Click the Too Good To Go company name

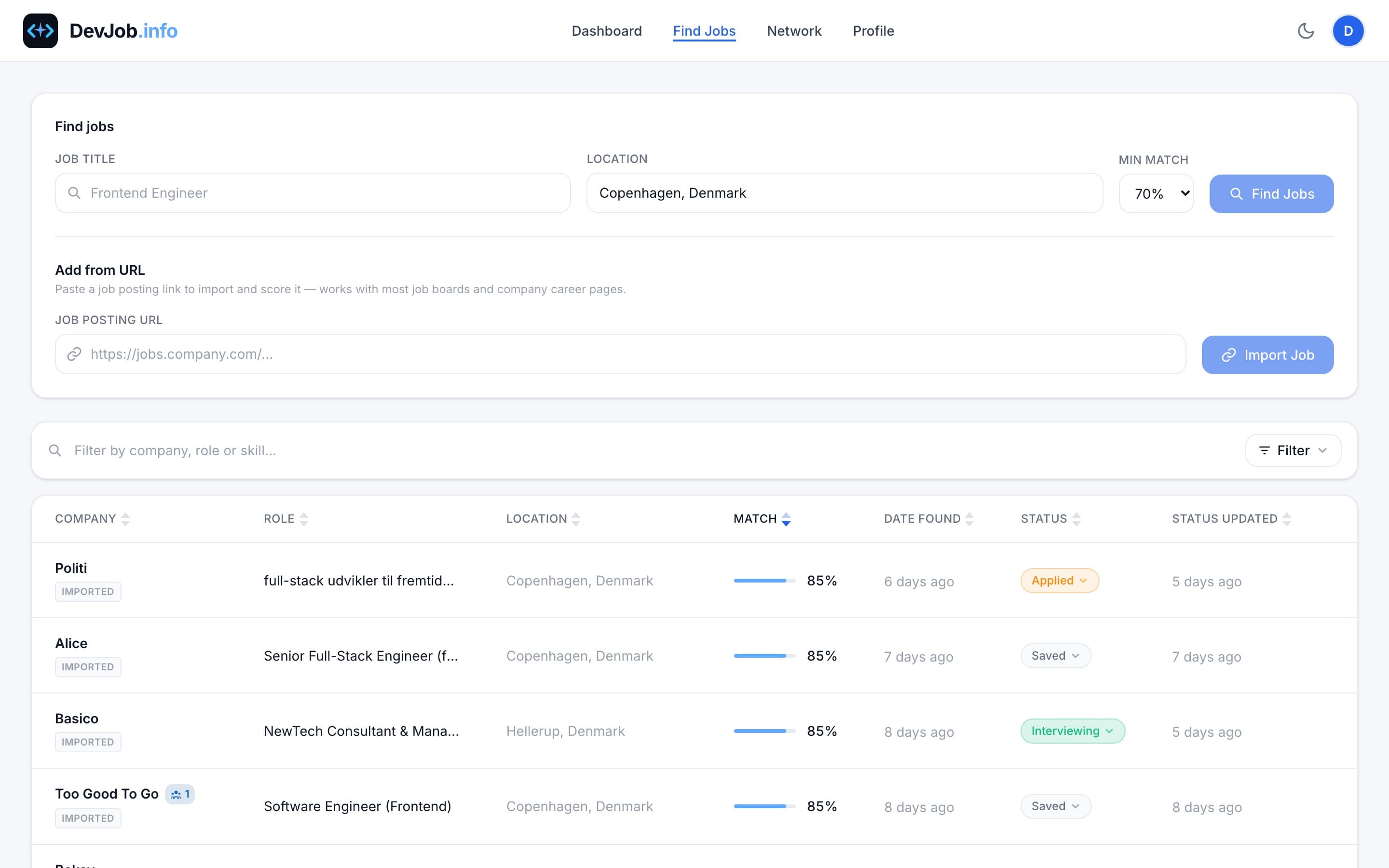click(107, 793)
